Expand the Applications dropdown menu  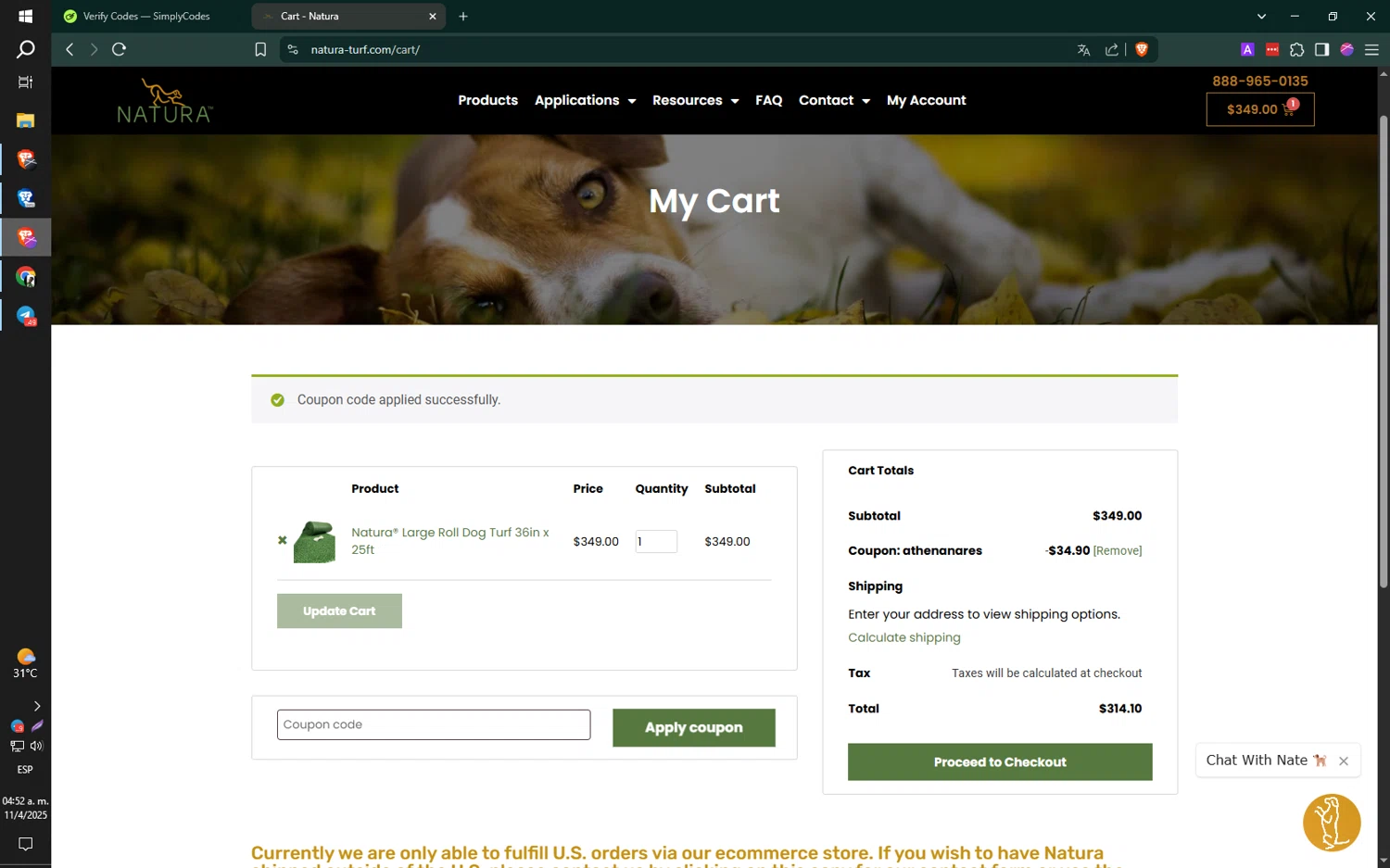[585, 100]
